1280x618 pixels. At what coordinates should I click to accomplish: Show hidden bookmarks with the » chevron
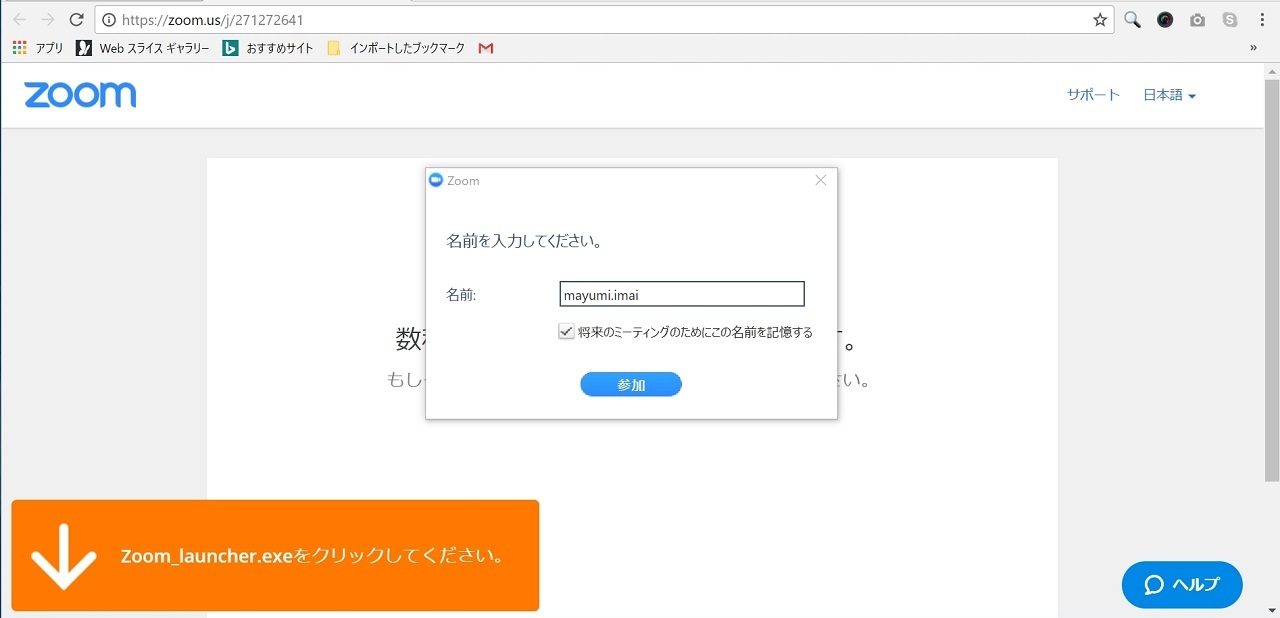1254,48
